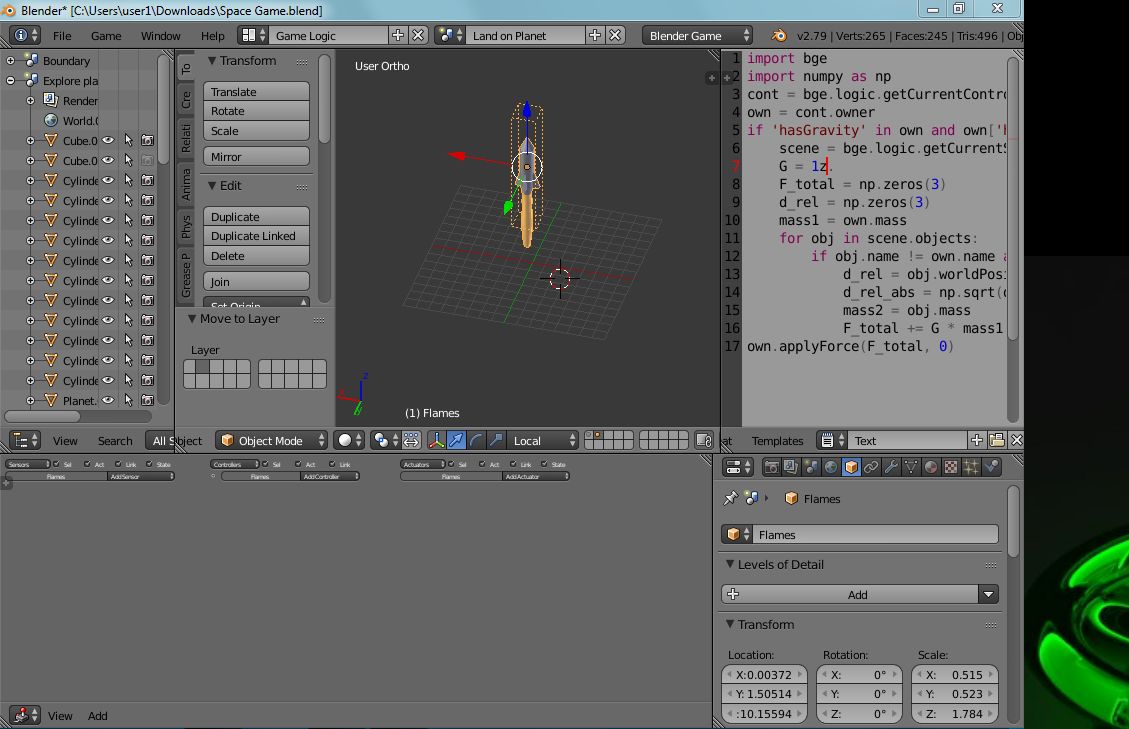Delete the Land on Planet scene with X
The image size is (1129, 729).
tap(615, 35)
